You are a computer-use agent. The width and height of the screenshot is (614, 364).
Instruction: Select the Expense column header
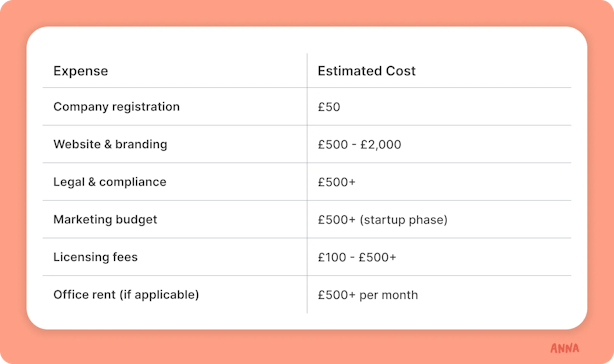click(81, 71)
